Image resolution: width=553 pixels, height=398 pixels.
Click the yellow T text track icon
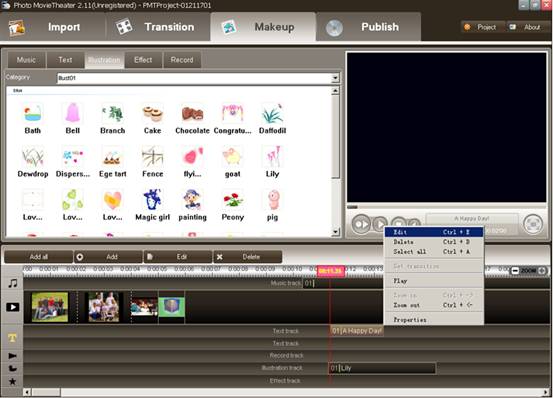pos(12,338)
